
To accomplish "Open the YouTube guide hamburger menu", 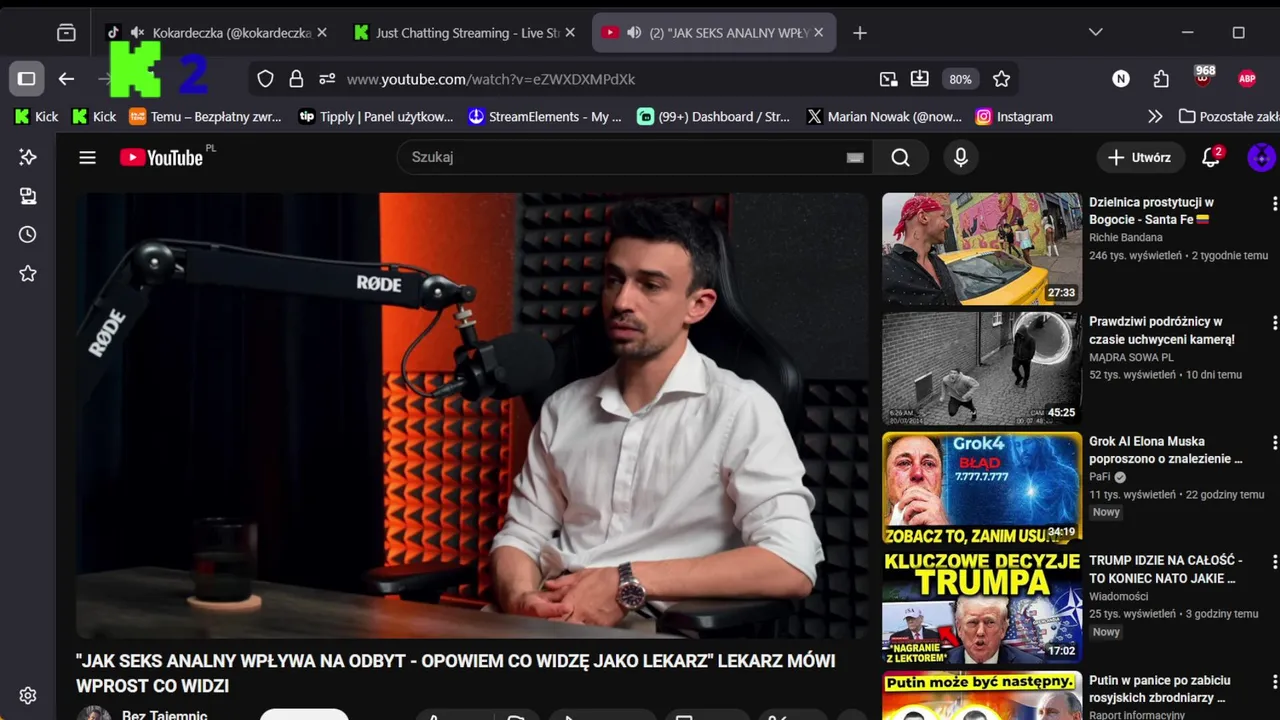I will coord(87,157).
